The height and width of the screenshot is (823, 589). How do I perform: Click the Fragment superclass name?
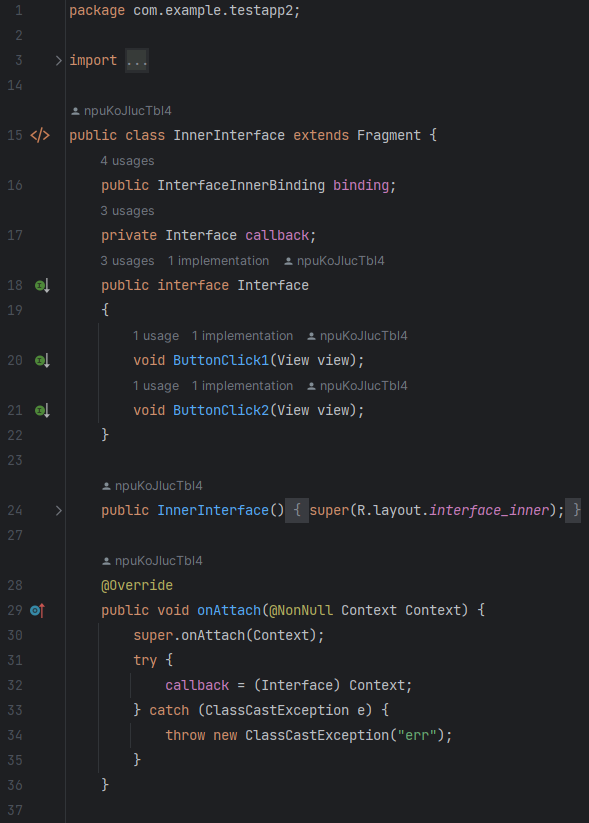pyautogui.click(x=389, y=135)
